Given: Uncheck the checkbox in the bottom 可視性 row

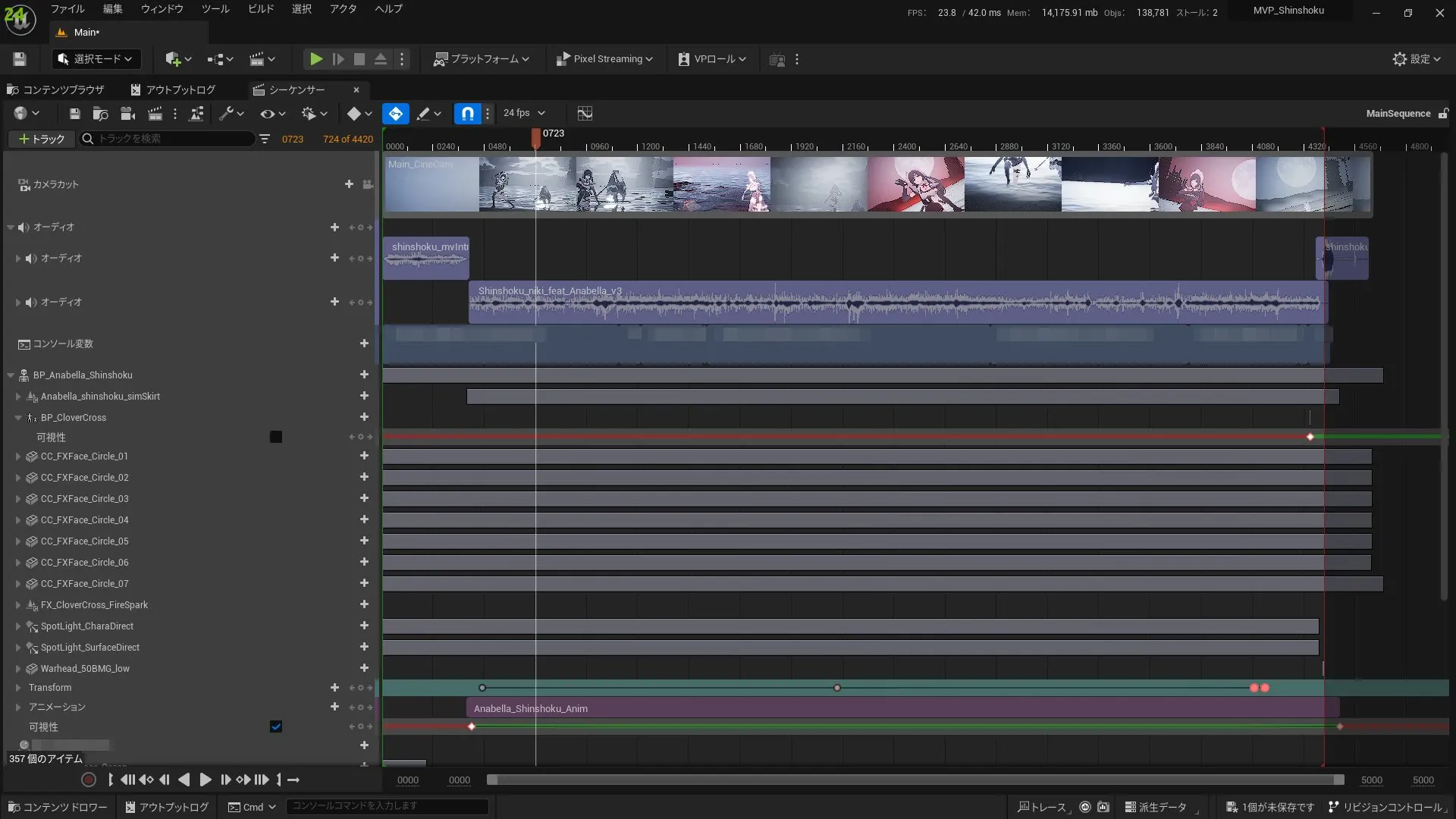Looking at the screenshot, I should pyautogui.click(x=276, y=726).
